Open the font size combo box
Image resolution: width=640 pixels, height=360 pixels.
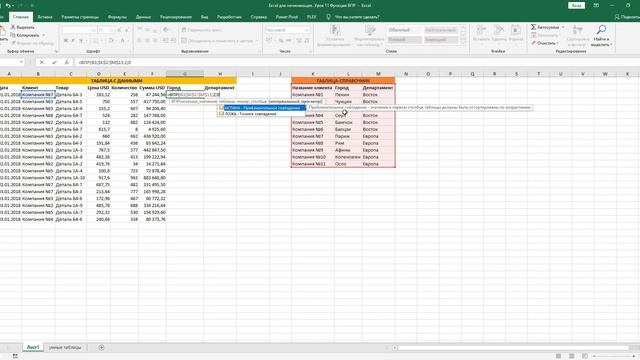(x=106, y=30)
